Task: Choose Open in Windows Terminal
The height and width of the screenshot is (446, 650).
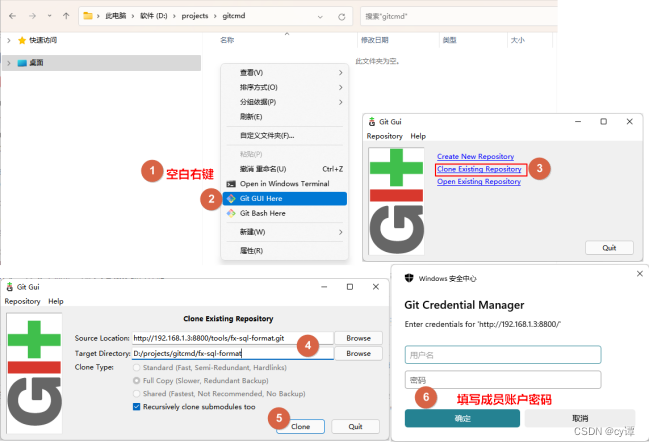Action: [285, 184]
